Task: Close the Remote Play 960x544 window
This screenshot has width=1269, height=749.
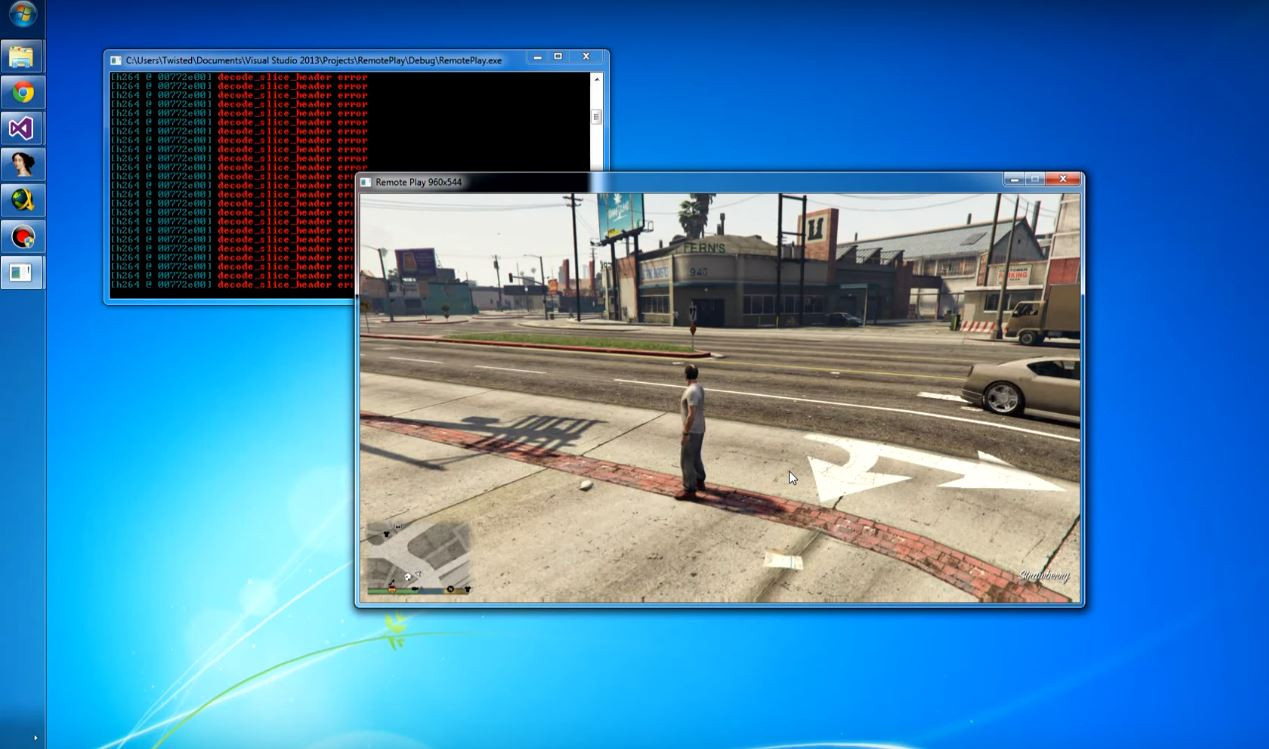Action: [x=1063, y=179]
